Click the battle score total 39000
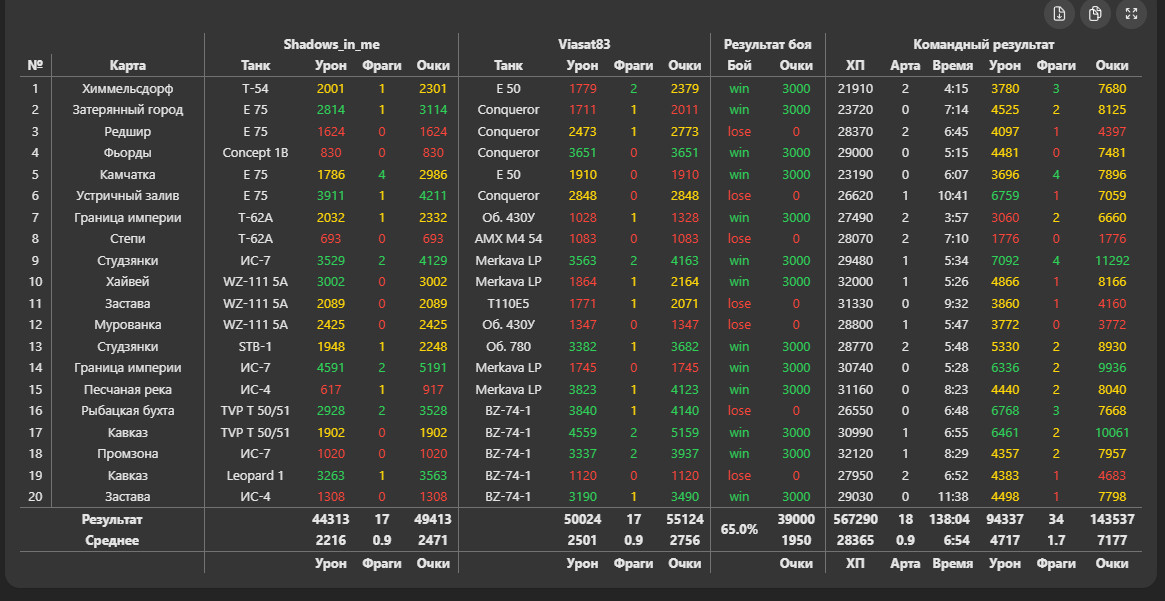1165x601 pixels. 796,519
